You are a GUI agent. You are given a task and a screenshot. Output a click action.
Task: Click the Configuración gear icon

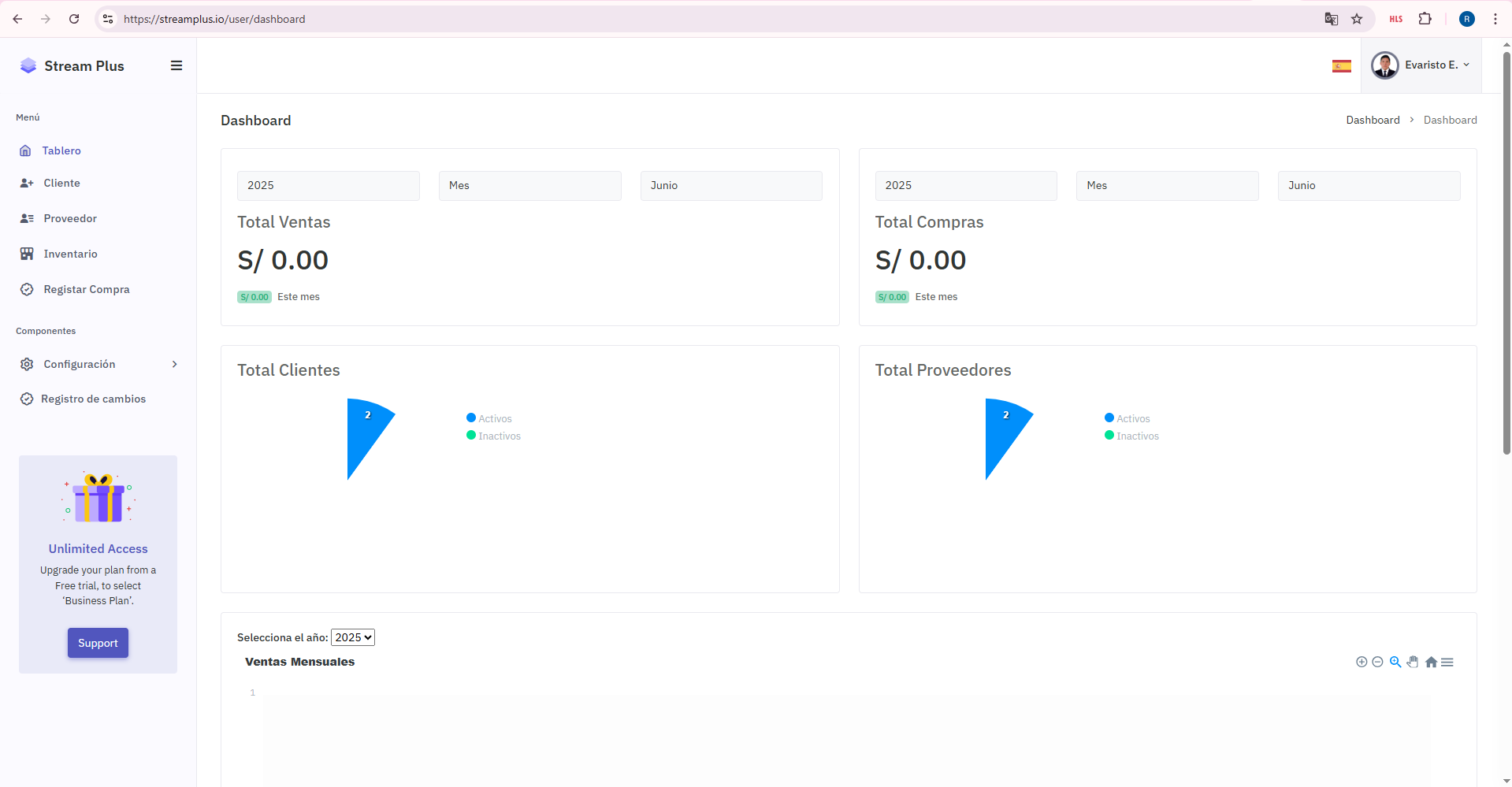click(x=27, y=364)
